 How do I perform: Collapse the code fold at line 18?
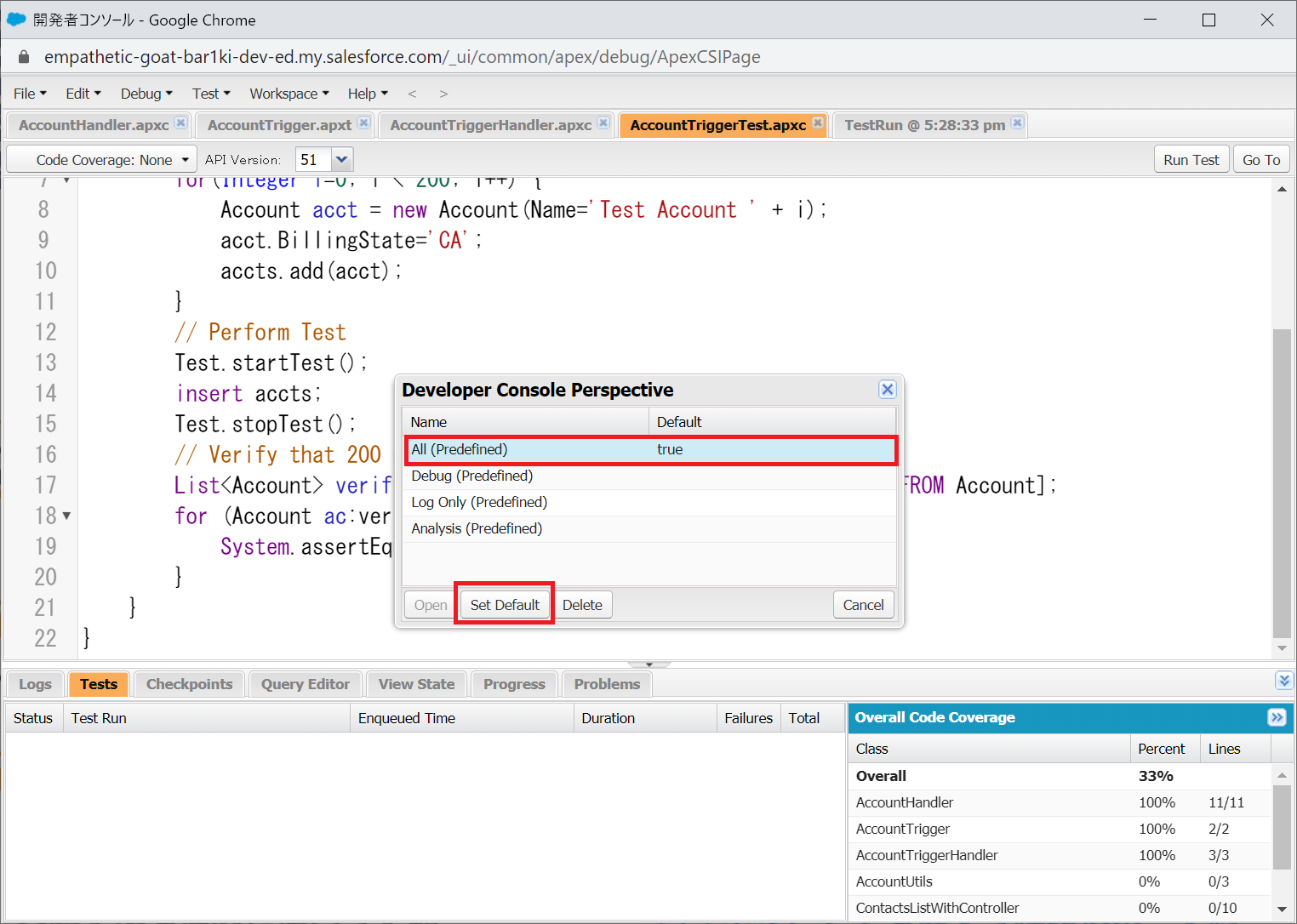click(x=66, y=516)
